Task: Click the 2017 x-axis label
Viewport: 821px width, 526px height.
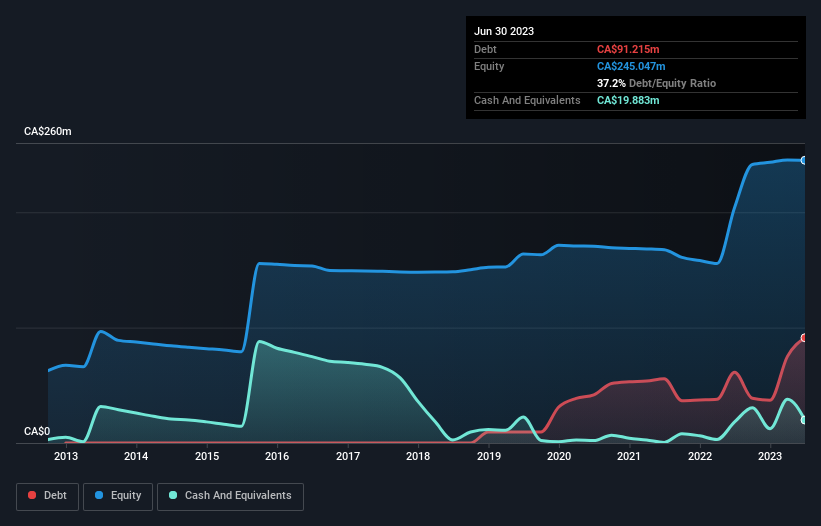Action: click(348, 456)
